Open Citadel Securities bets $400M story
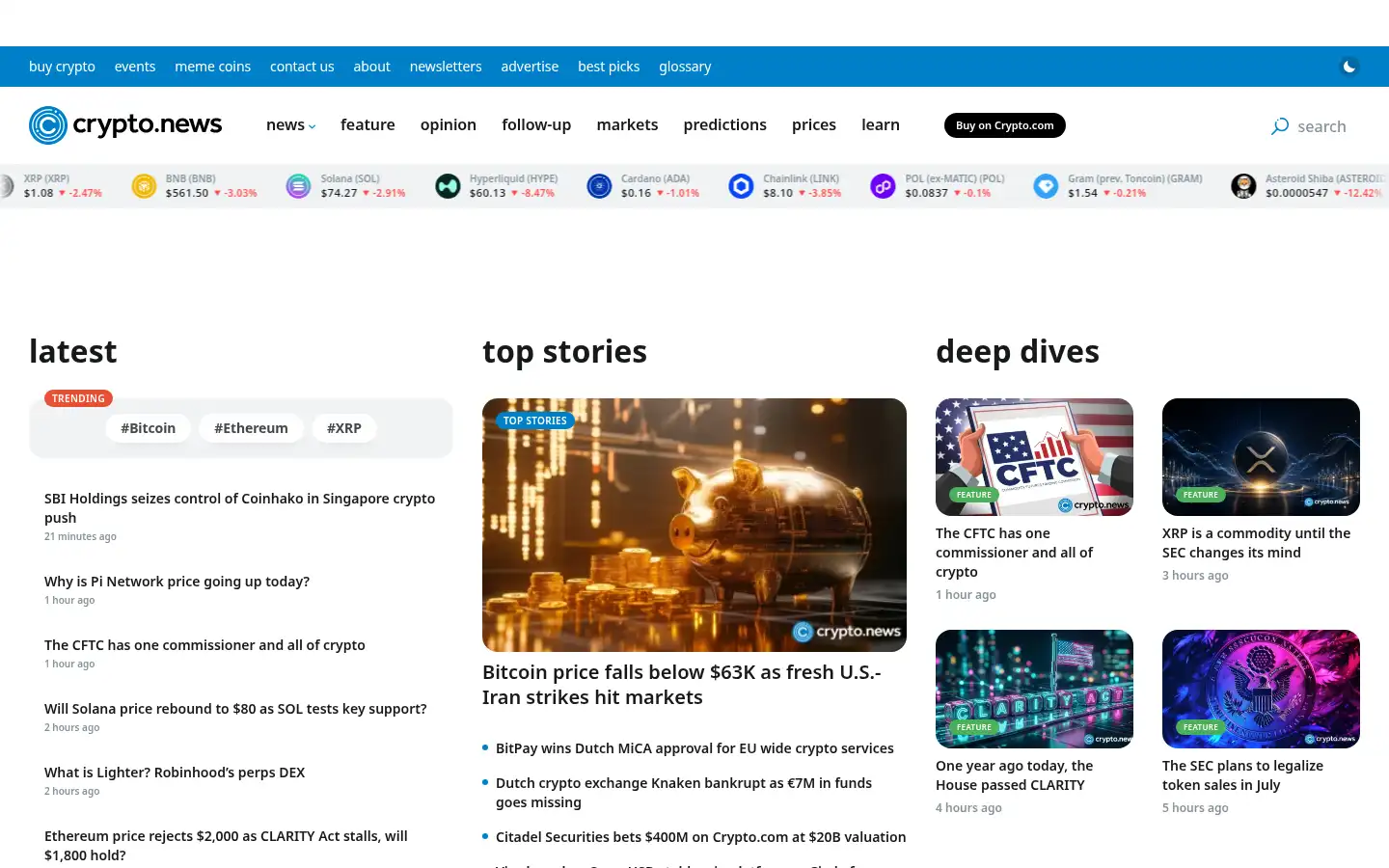 (x=700, y=837)
